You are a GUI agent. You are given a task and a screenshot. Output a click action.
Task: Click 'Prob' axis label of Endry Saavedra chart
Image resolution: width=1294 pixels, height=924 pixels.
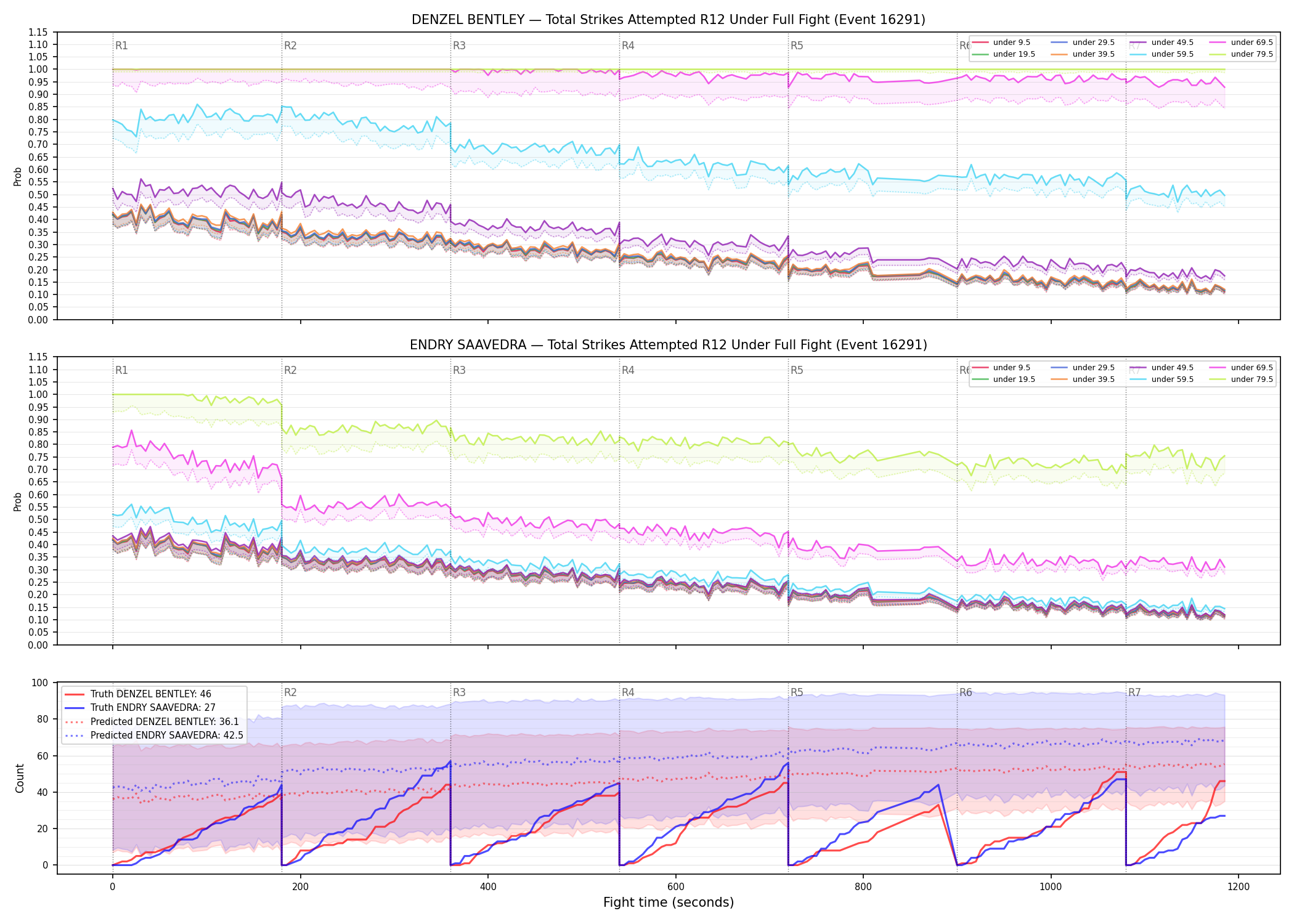pos(18,501)
